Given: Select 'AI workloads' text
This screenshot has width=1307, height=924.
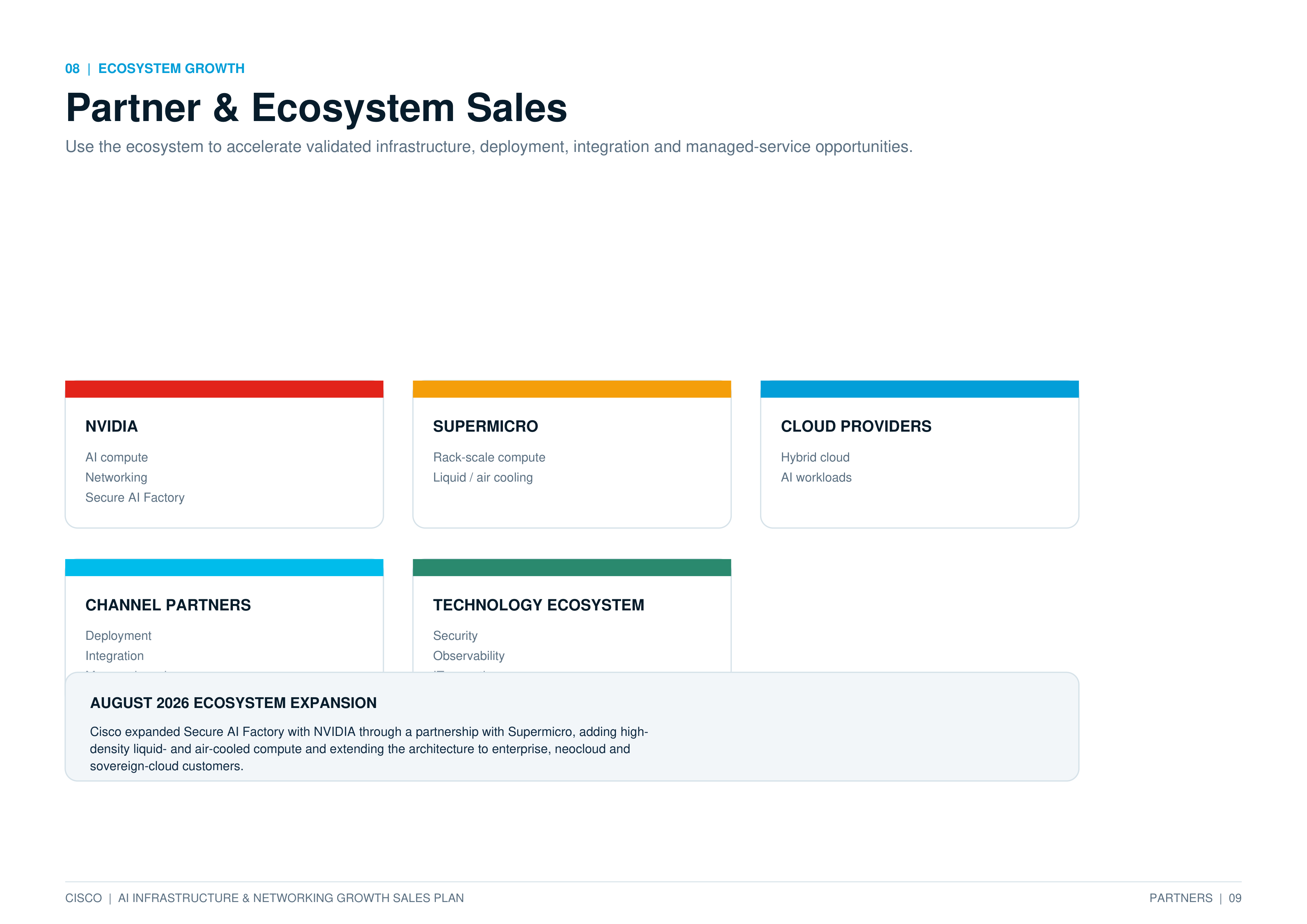Looking at the screenshot, I should 816,477.
